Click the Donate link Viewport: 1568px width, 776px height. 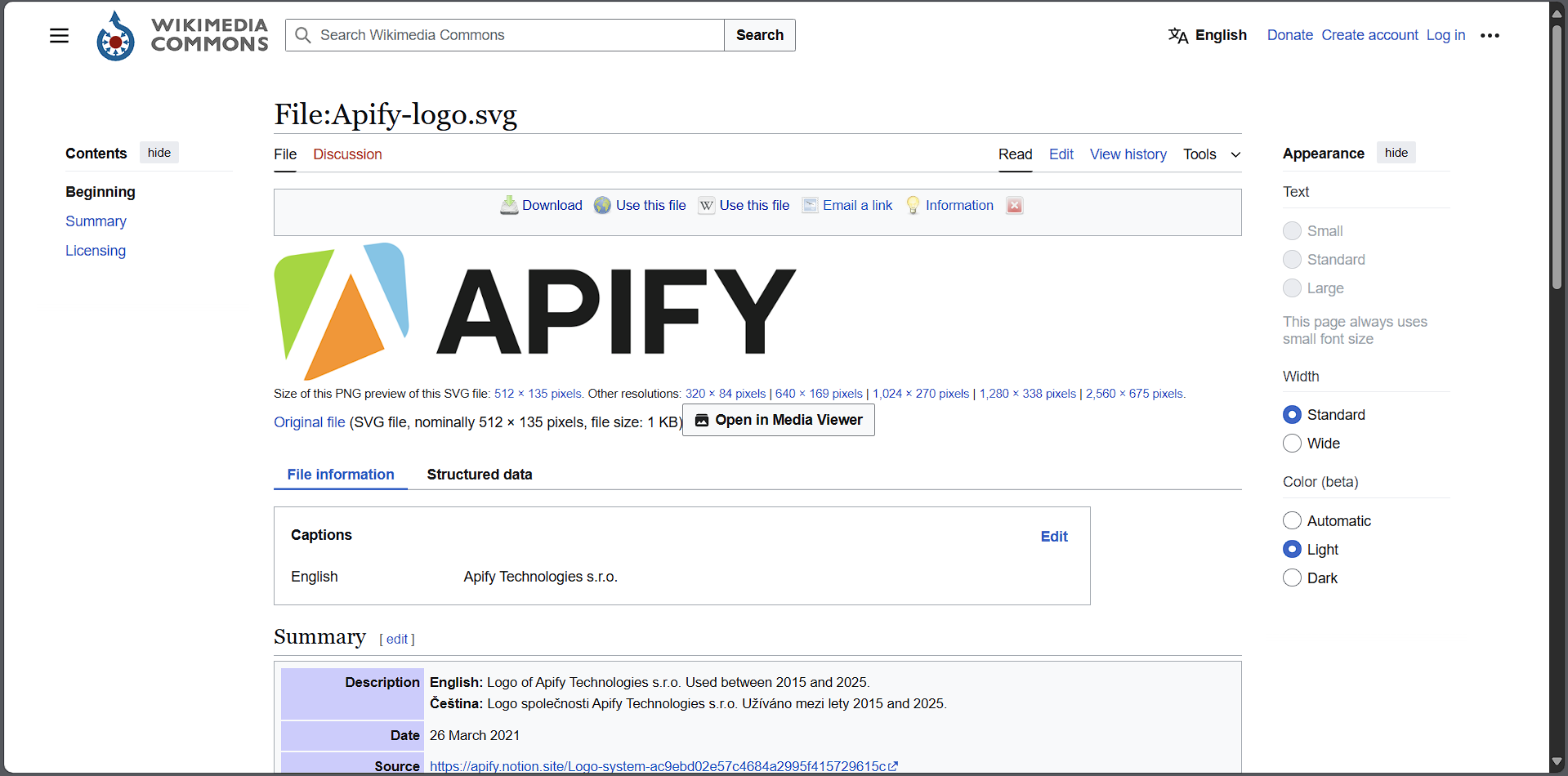[x=1289, y=35]
